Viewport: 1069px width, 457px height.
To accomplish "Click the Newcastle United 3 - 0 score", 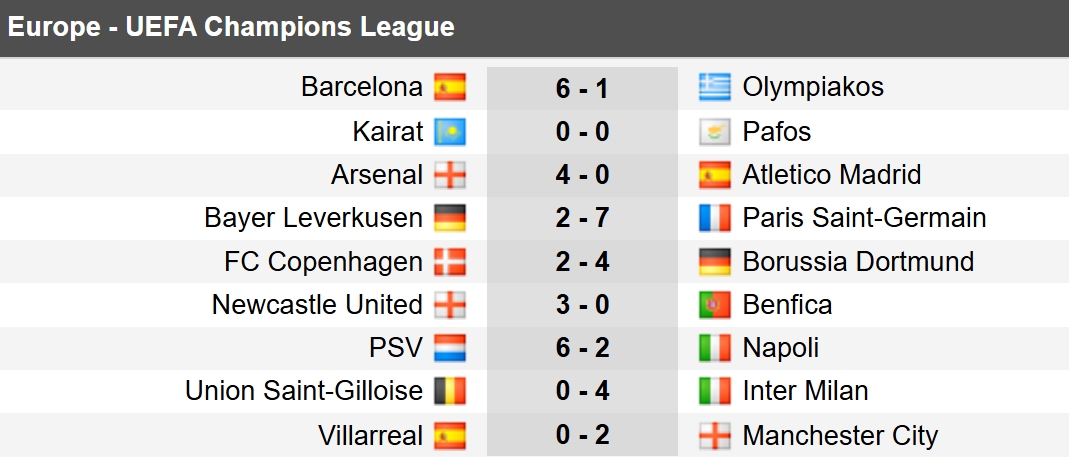I will pos(583,305).
